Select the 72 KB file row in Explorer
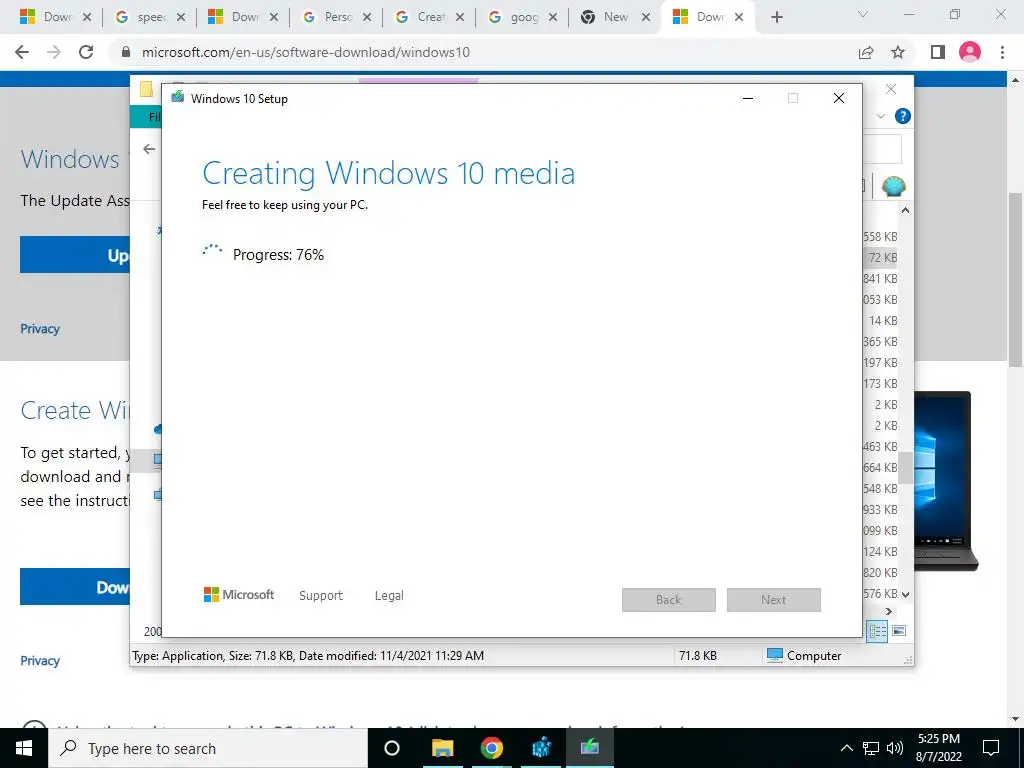This screenshot has width=1024, height=768. (880, 257)
